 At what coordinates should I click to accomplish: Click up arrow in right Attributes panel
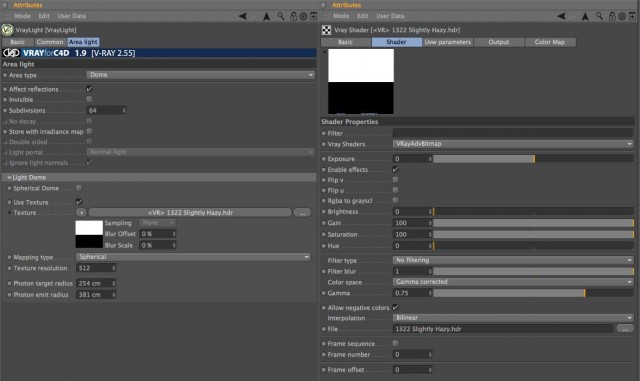tap(585, 16)
